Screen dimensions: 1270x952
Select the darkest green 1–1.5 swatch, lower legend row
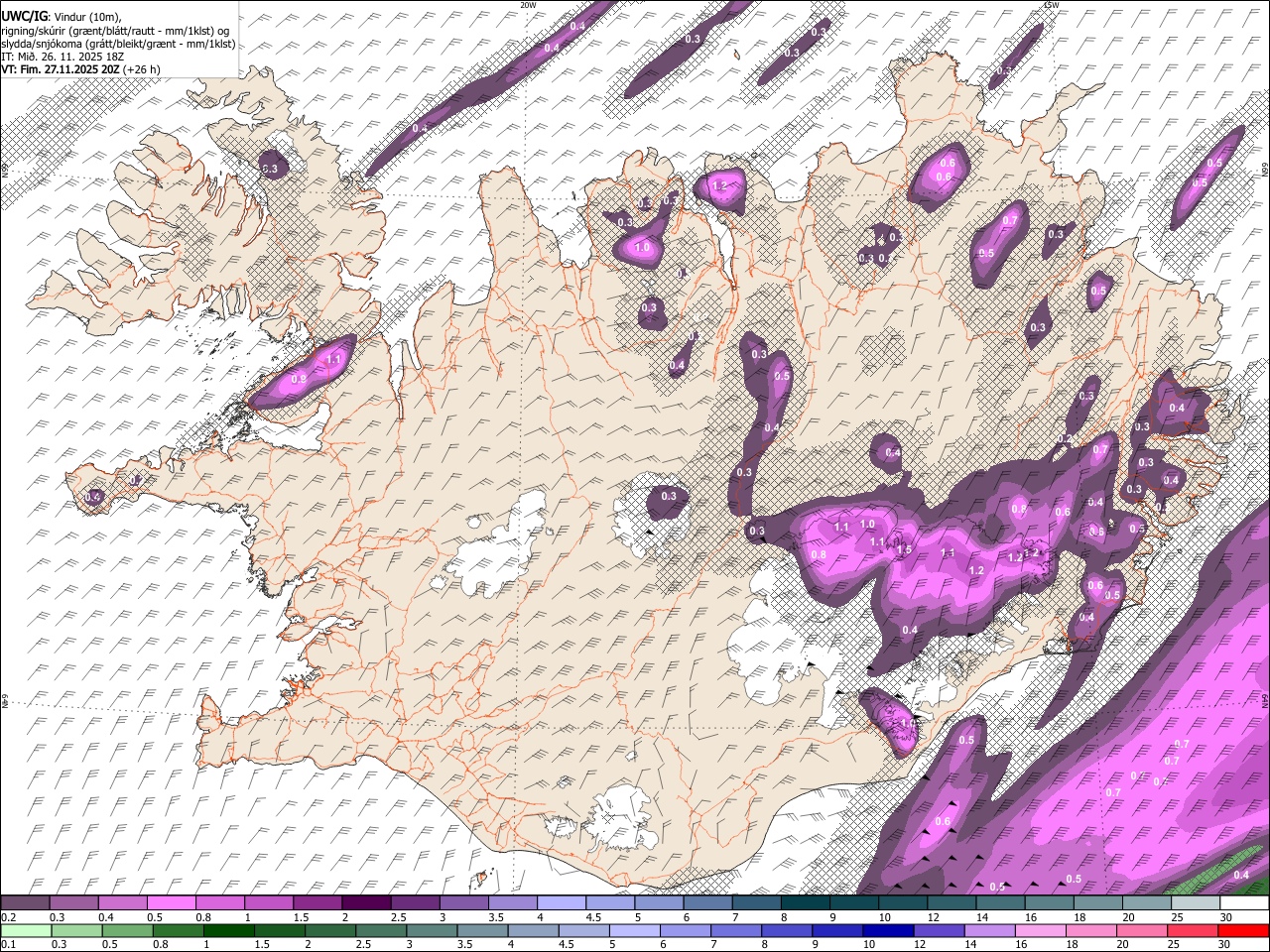(227, 931)
